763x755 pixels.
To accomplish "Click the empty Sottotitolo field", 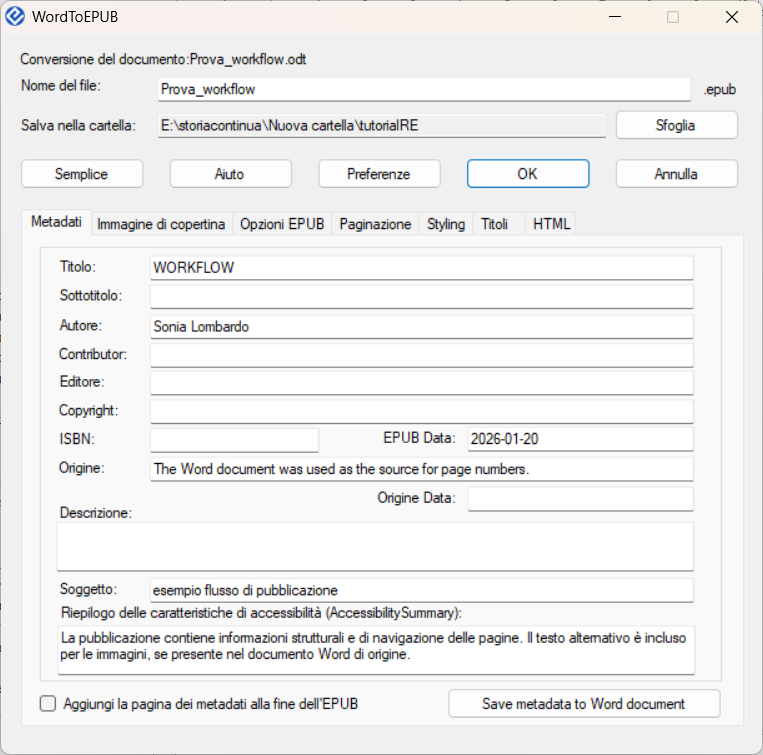I will point(421,297).
